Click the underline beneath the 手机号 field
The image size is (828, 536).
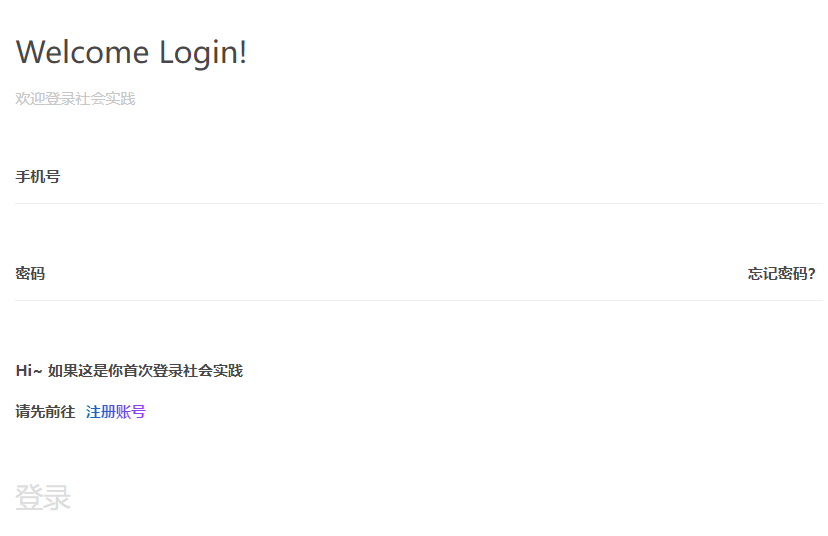(418, 203)
